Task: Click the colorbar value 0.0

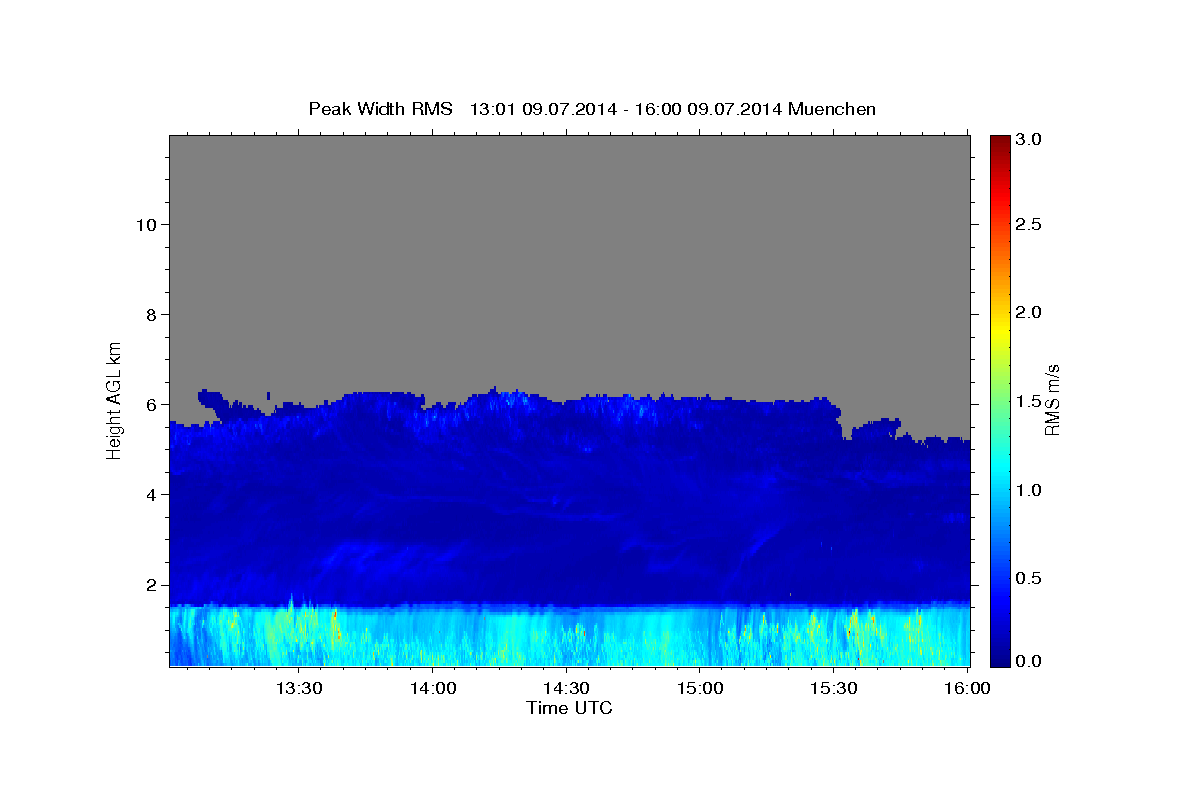Action: [x=1029, y=661]
